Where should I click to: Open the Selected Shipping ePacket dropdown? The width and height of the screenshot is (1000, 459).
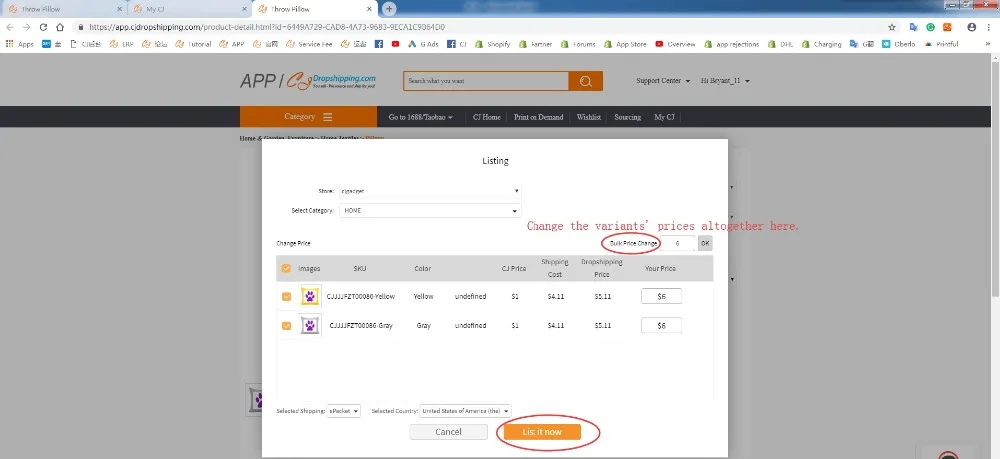pyautogui.click(x=344, y=411)
